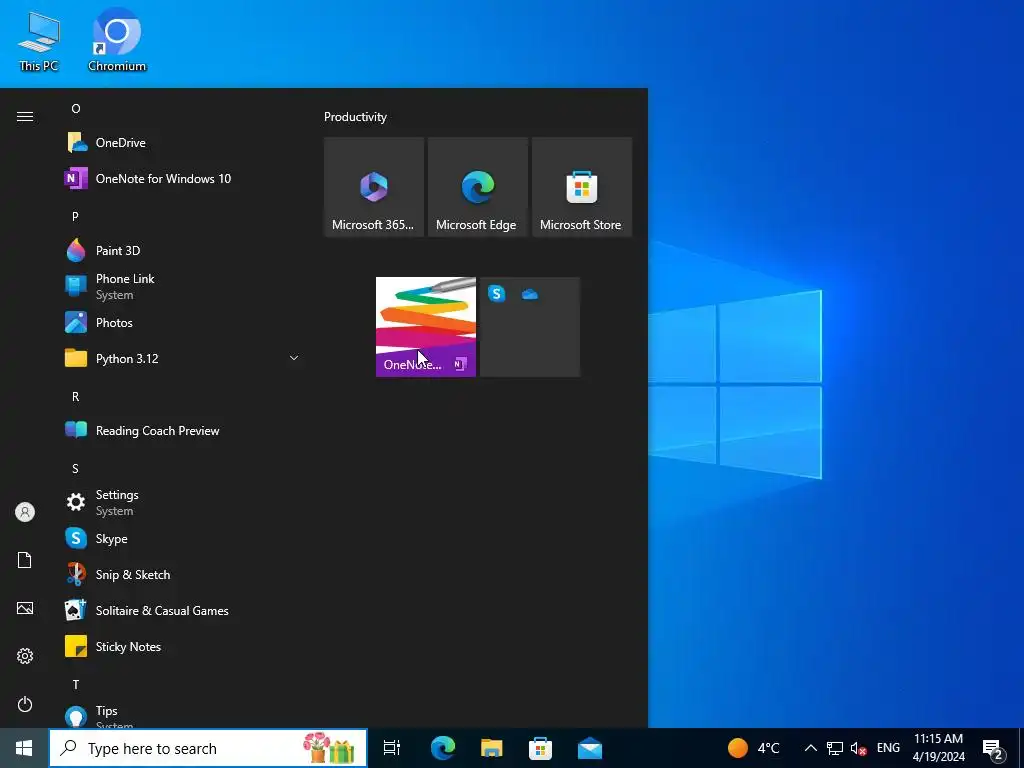Viewport: 1024px width, 768px height.
Task: Open the clock showing 11:15 AM
Action: pos(938,748)
